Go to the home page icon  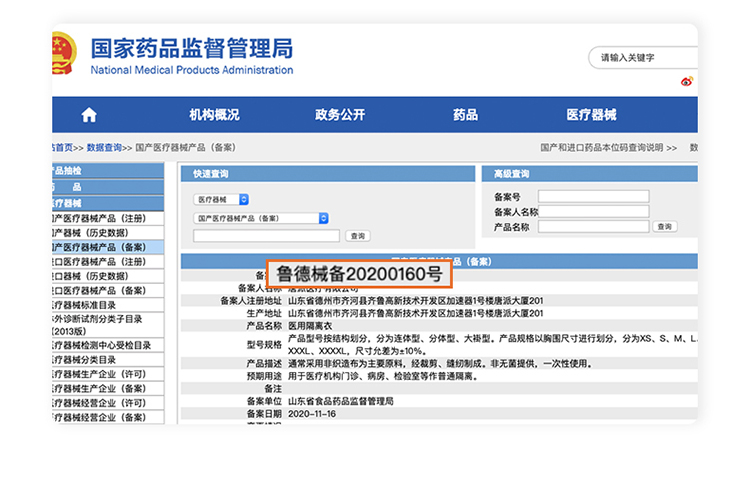(89, 115)
